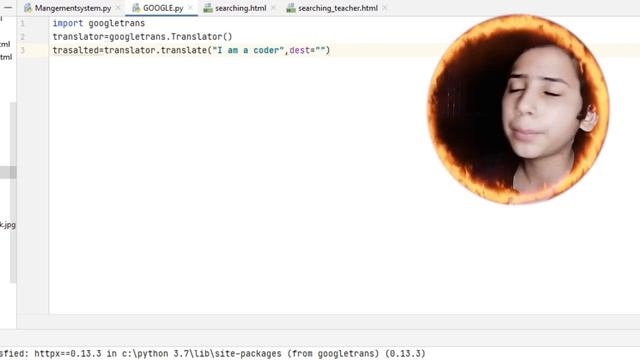Click line number 1 in the gutter
This screenshot has height=360, width=640.
pos(22,24)
